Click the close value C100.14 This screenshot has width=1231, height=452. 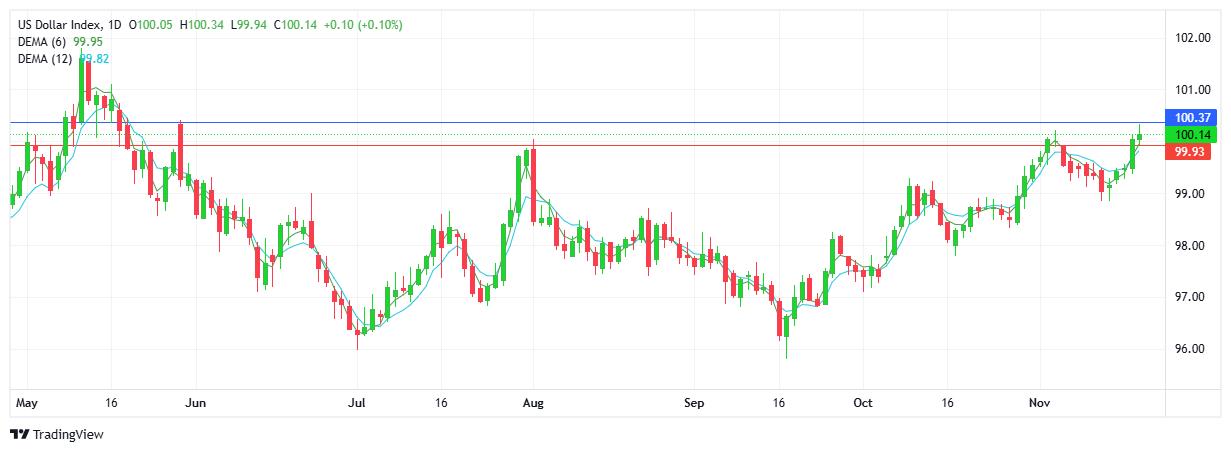click(x=300, y=24)
